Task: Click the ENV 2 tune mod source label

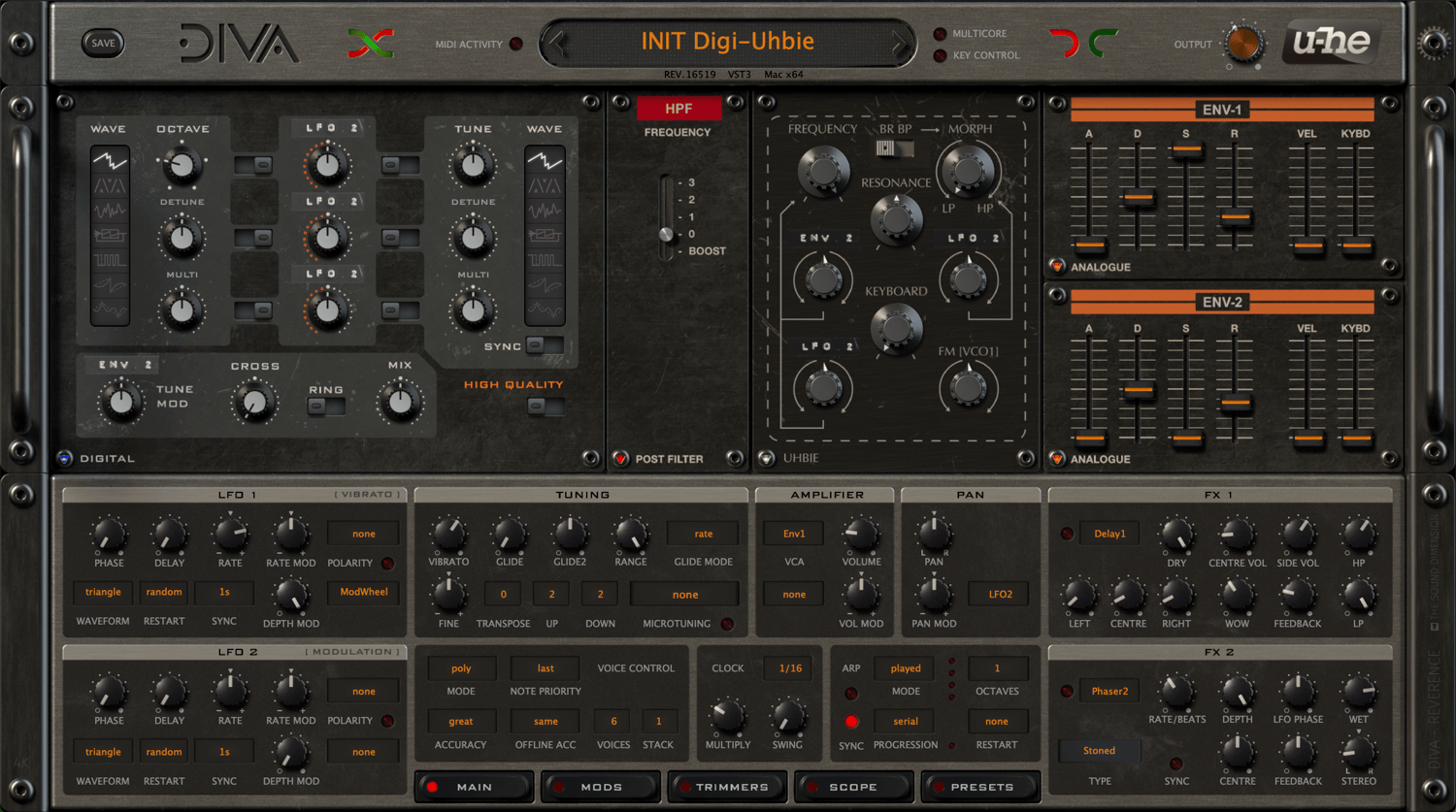Action: click(124, 365)
